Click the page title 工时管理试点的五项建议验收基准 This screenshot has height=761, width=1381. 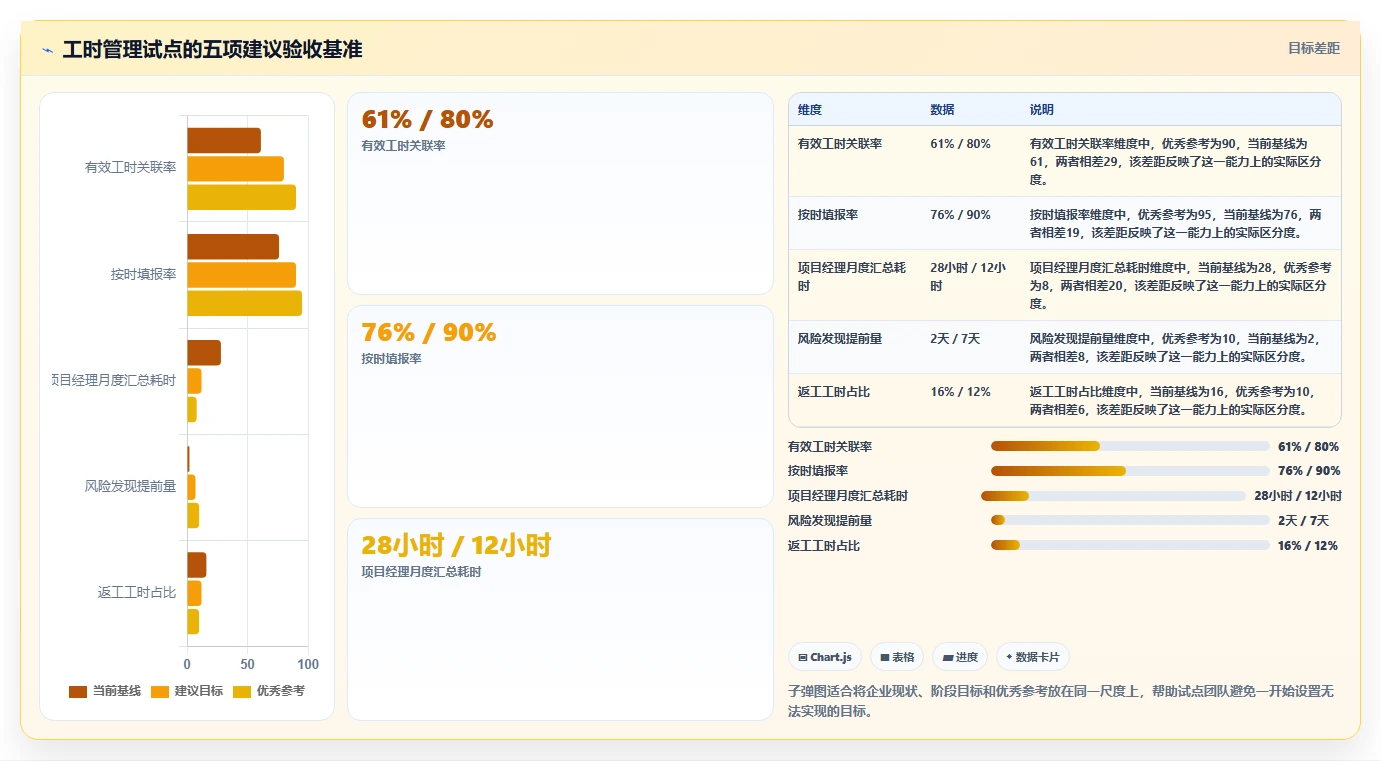click(x=212, y=49)
